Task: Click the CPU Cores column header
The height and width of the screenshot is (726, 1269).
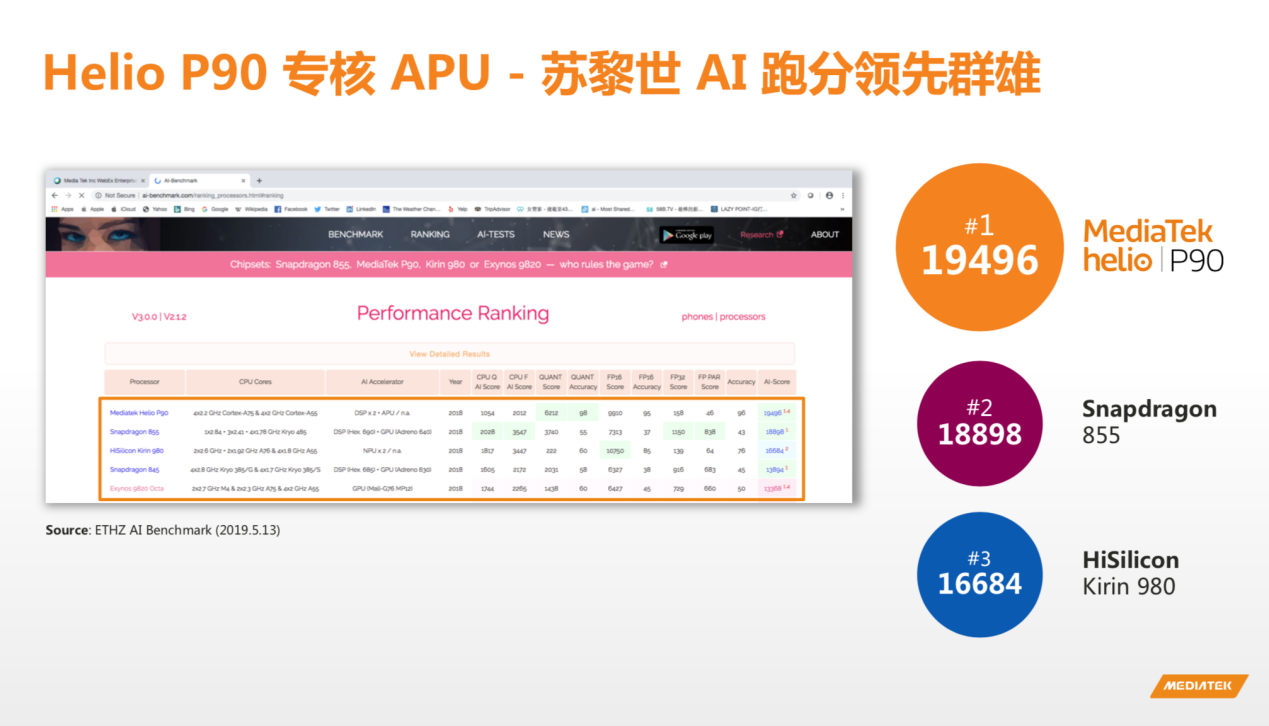Action: (x=255, y=382)
